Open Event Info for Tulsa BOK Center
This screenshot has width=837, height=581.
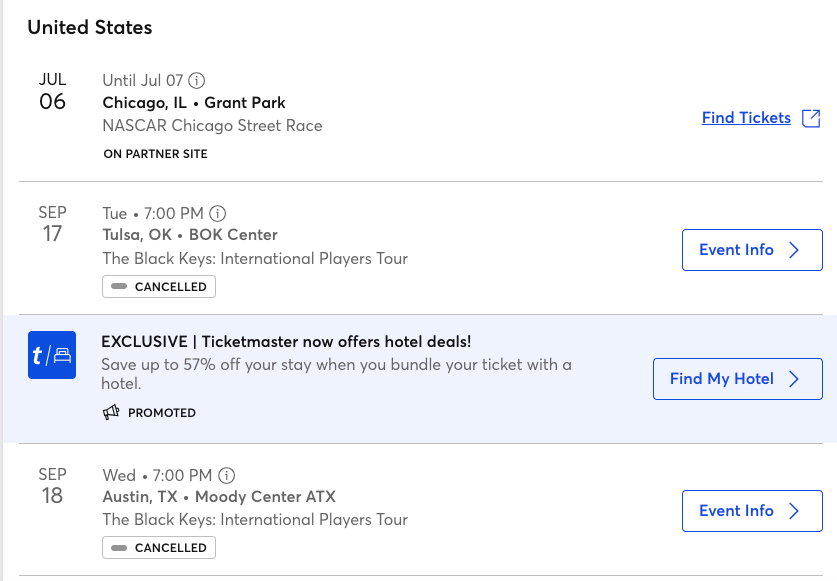point(751,250)
